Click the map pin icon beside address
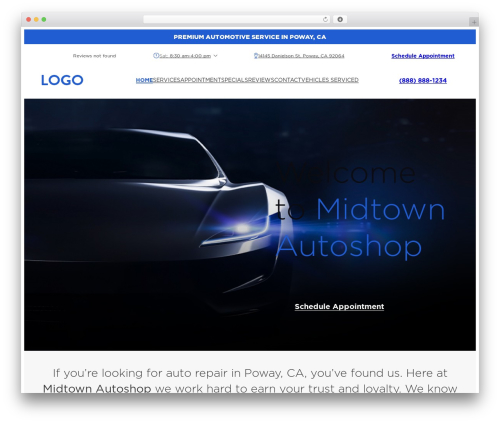 click(256, 56)
